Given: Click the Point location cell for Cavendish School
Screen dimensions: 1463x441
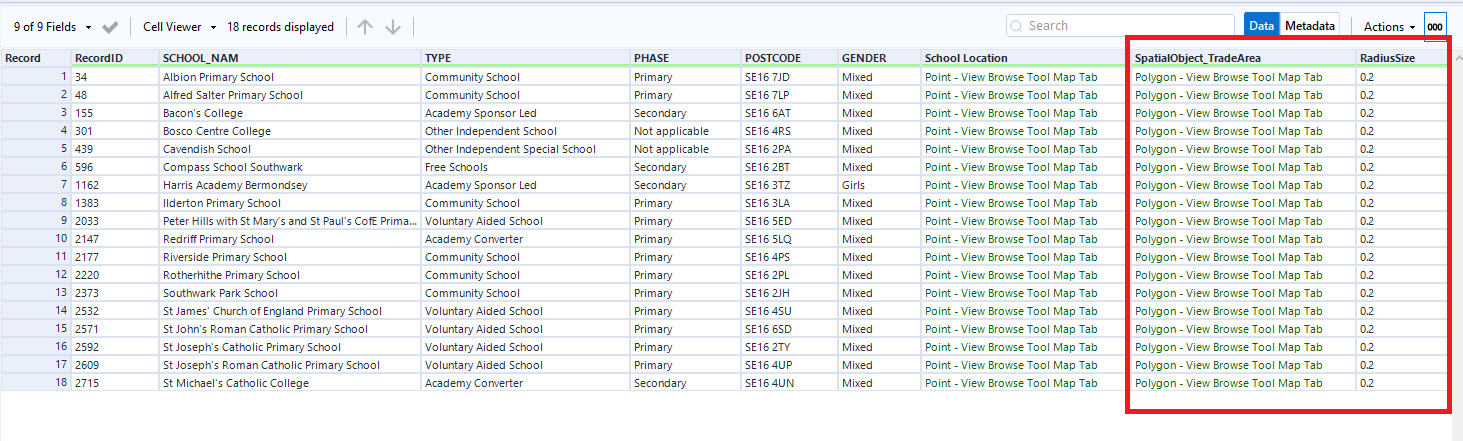Looking at the screenshot, I should [x=1010, y=149].
